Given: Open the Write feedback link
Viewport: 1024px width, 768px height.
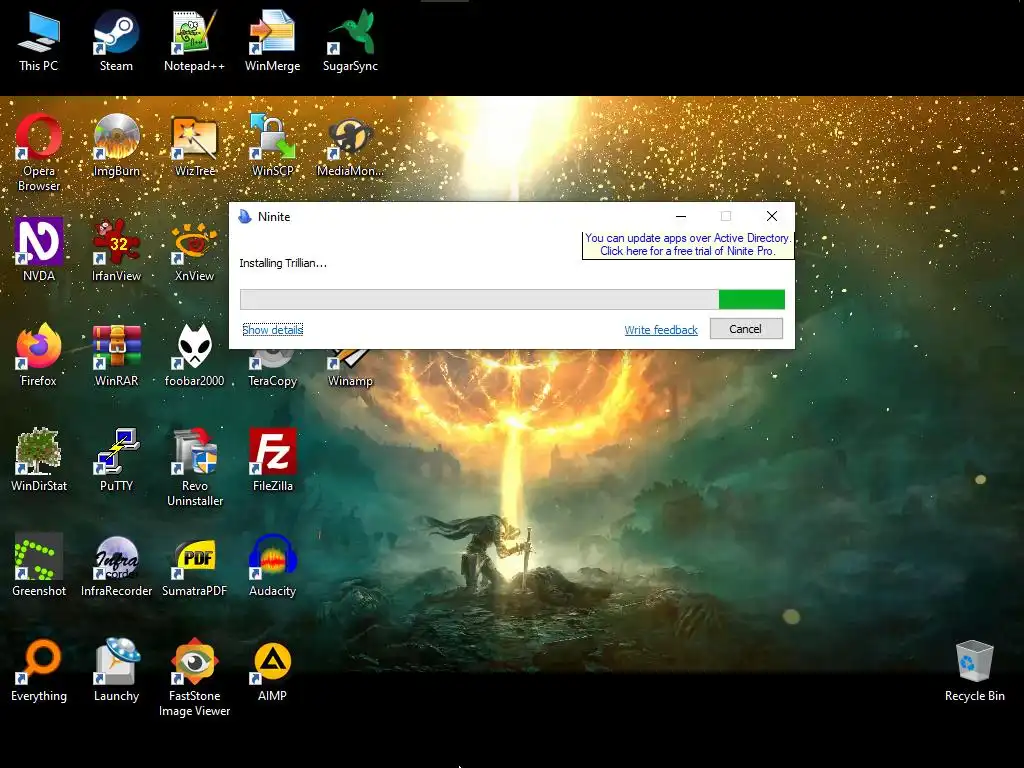Looking at the screenshot, I should pyautogui.click(x=661, y=330).
